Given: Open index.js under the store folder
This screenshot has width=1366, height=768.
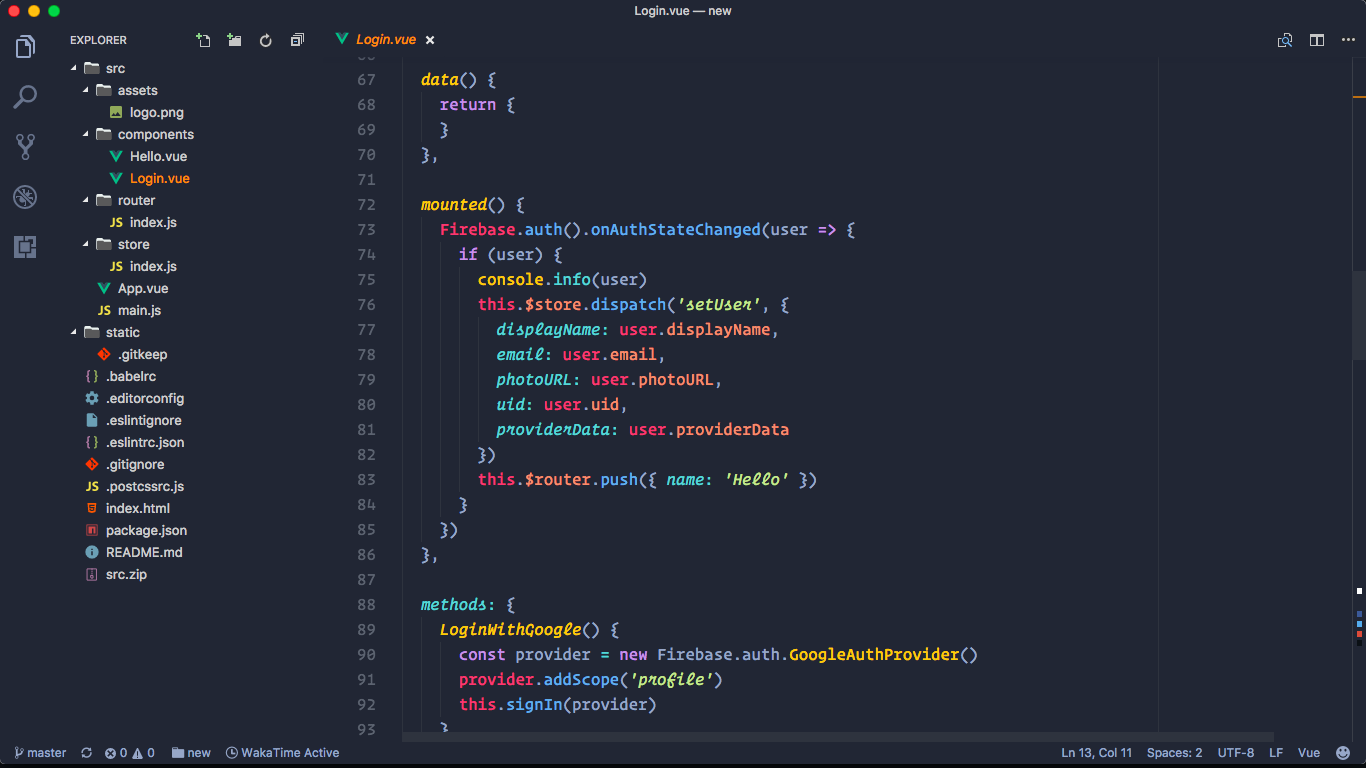Looking at the screenshot, I should coord(153,266).
